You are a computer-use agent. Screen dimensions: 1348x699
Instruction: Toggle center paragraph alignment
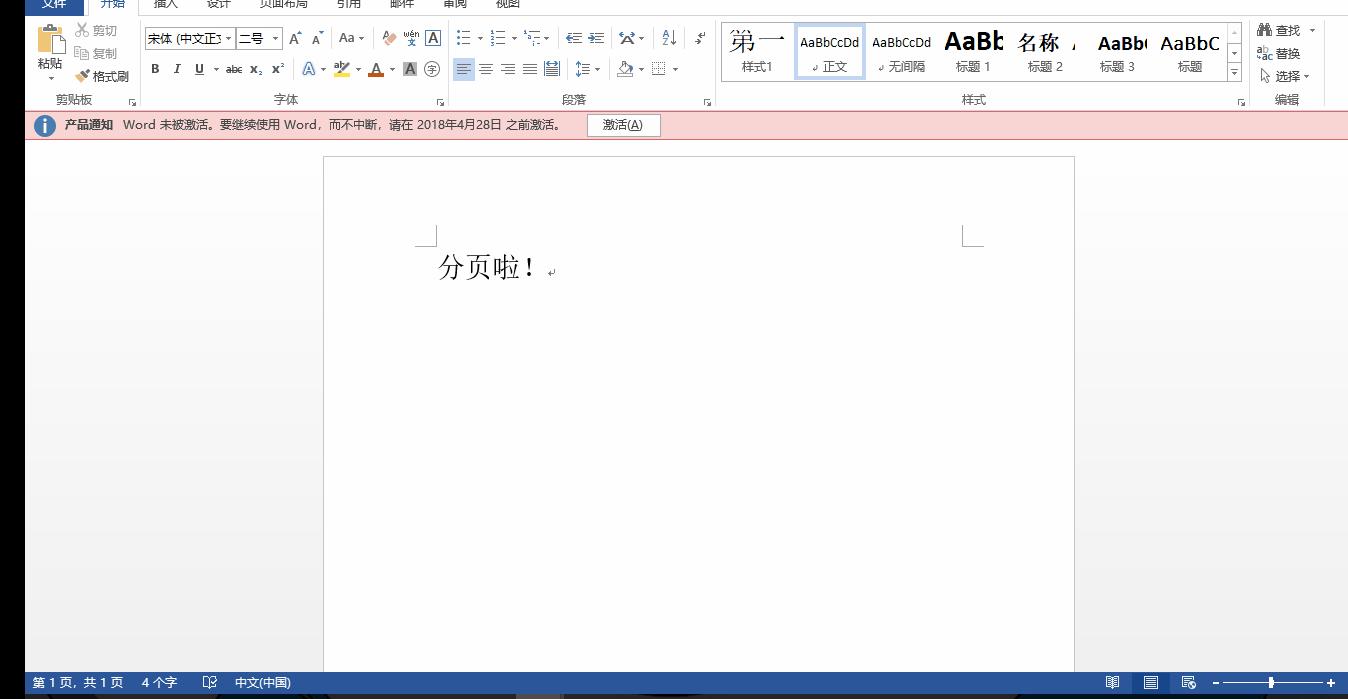click(x=486, y=69)
